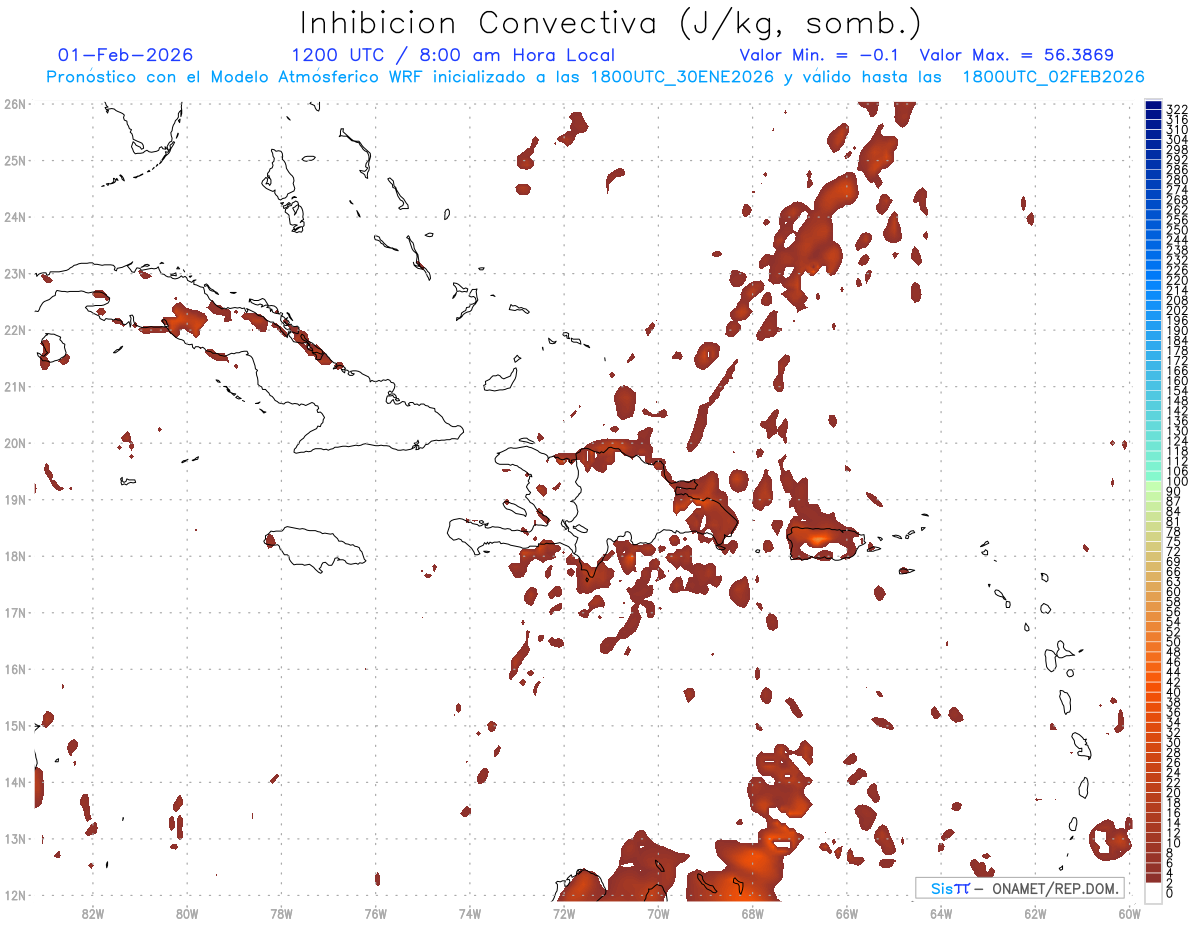Click the '26N' latitude label
The image size is (1200, 927).
14,104
